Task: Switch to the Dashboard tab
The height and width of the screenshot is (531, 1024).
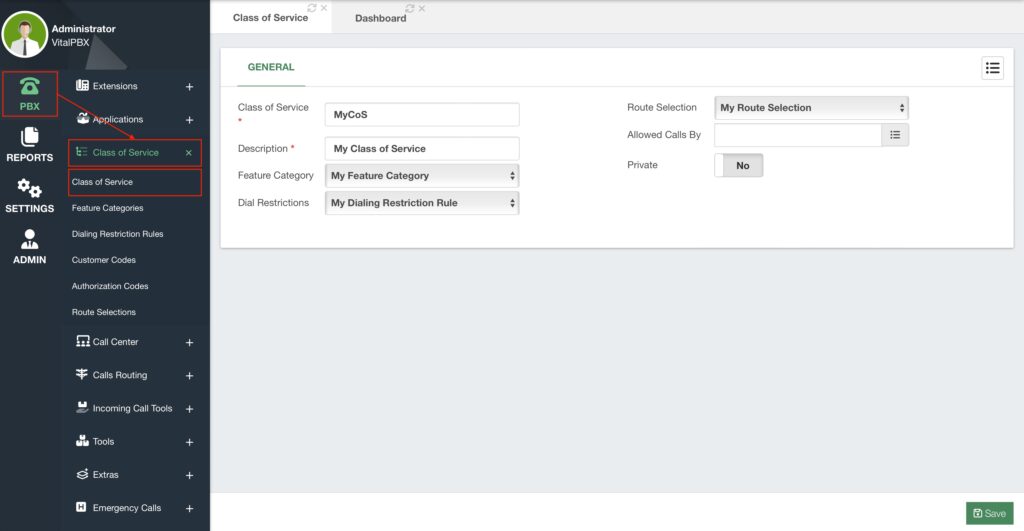Action: click(x=380, y=18)
